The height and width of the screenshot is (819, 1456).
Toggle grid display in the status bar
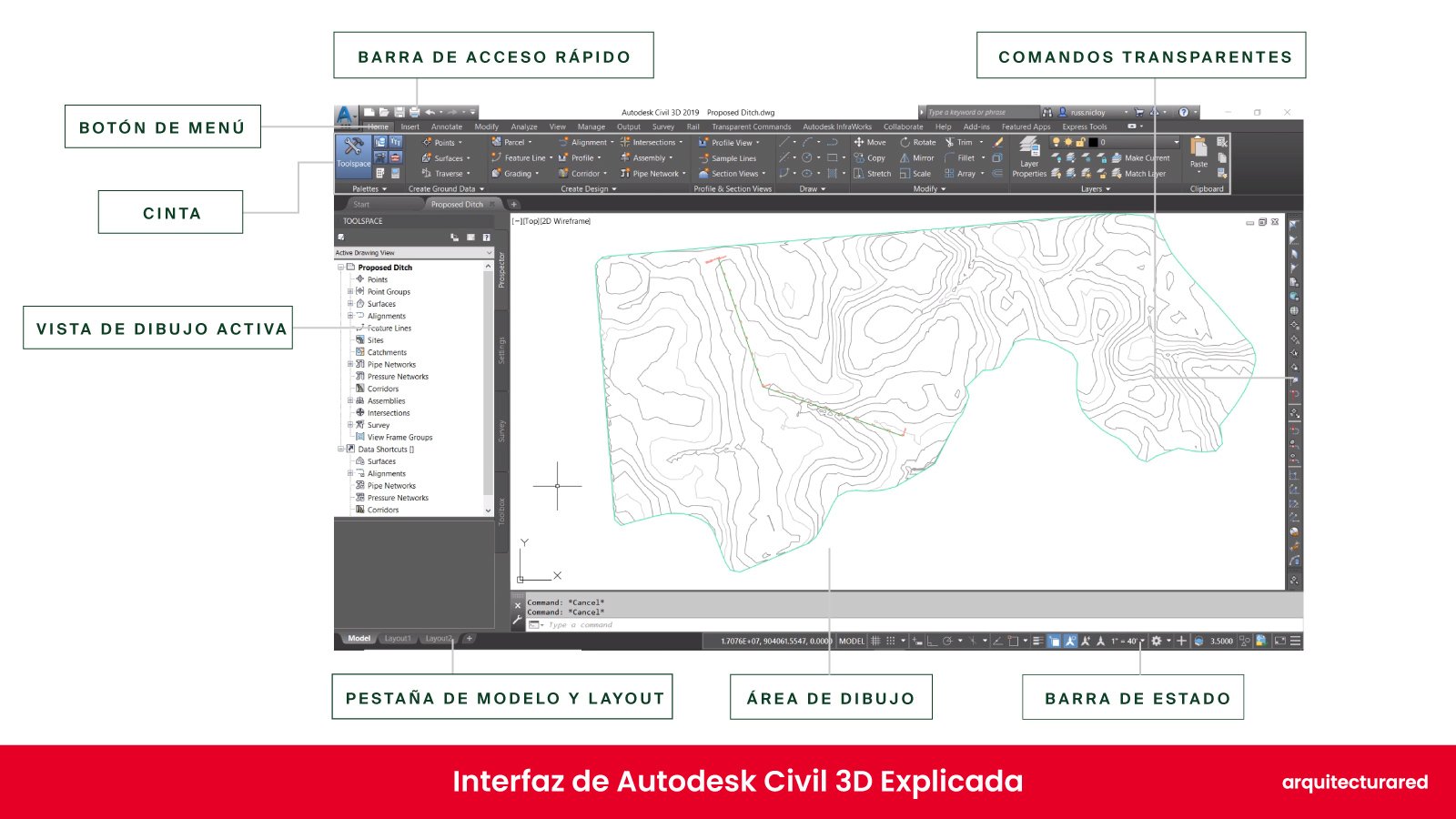875,641
